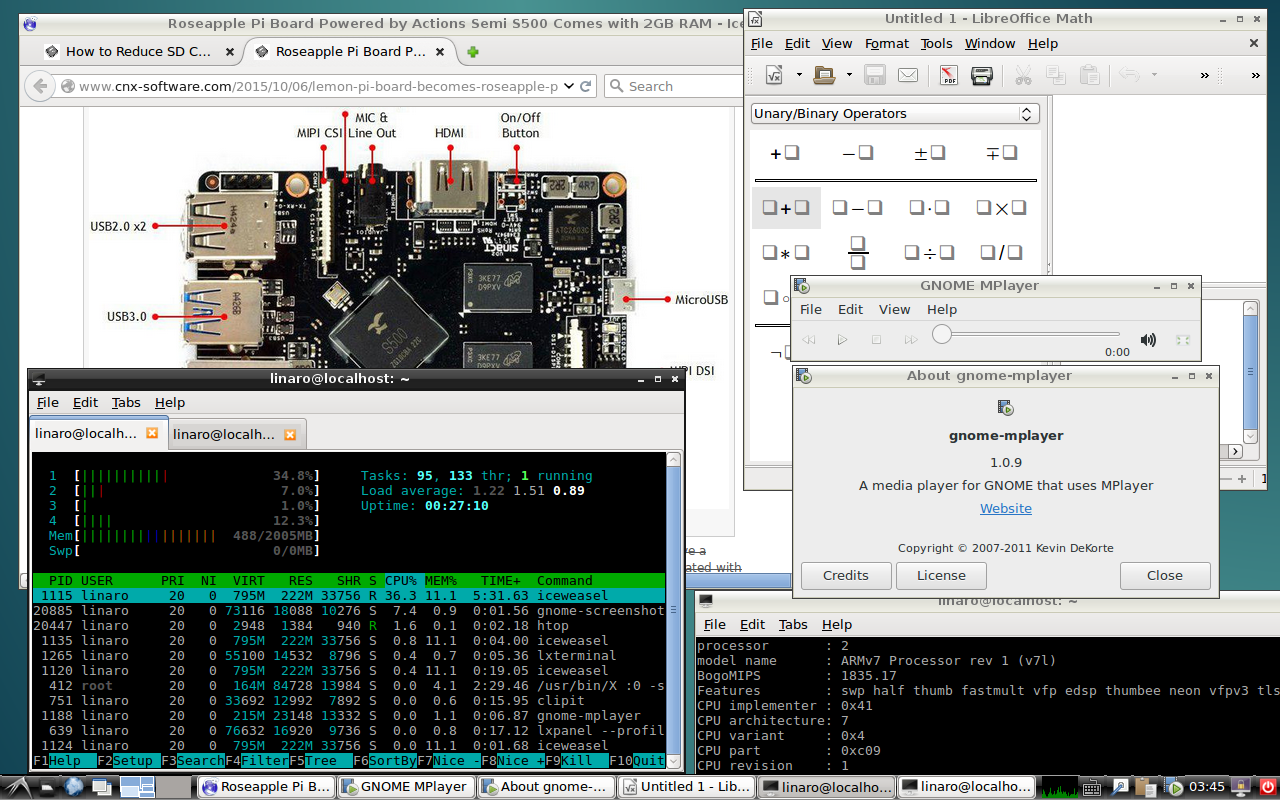The width and height of the screenshot is (1280, 800).
Task: Select the second linaro@localh... terminal tab
Action: (237, 434)
